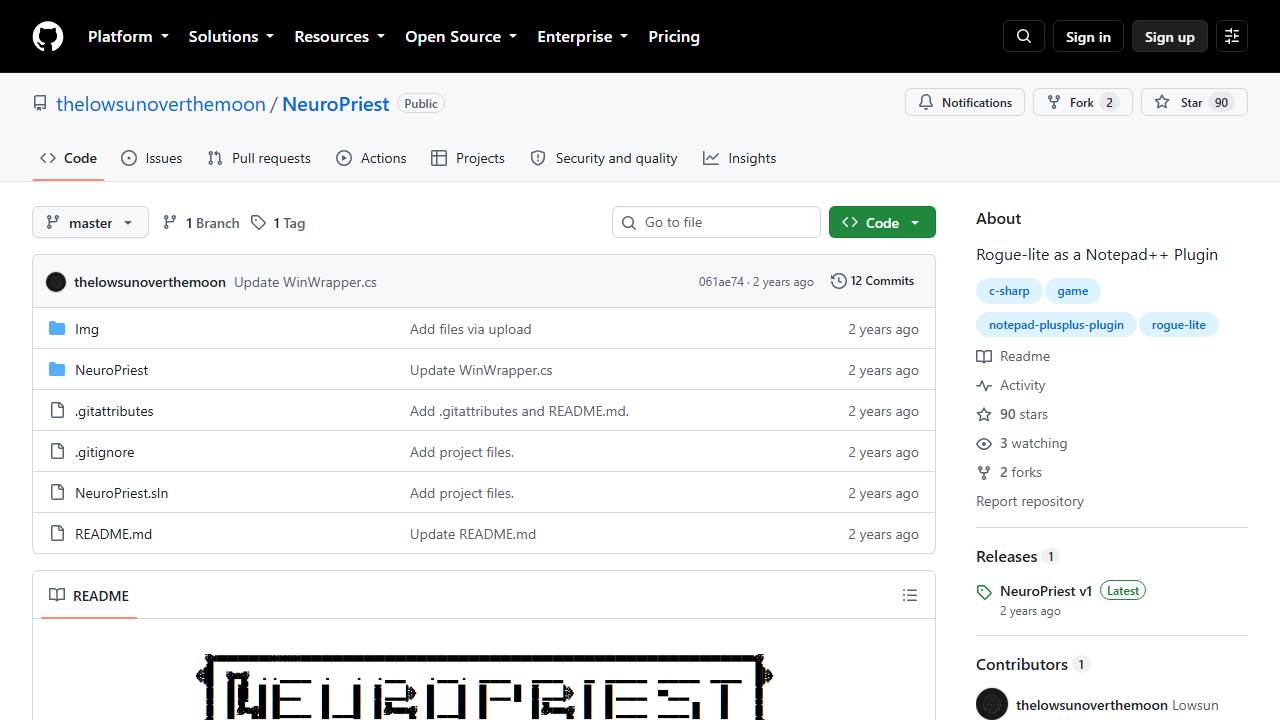Open the NeuroPriest.sln file
This screenshot has width=1280, height=720.
(122, 493)
